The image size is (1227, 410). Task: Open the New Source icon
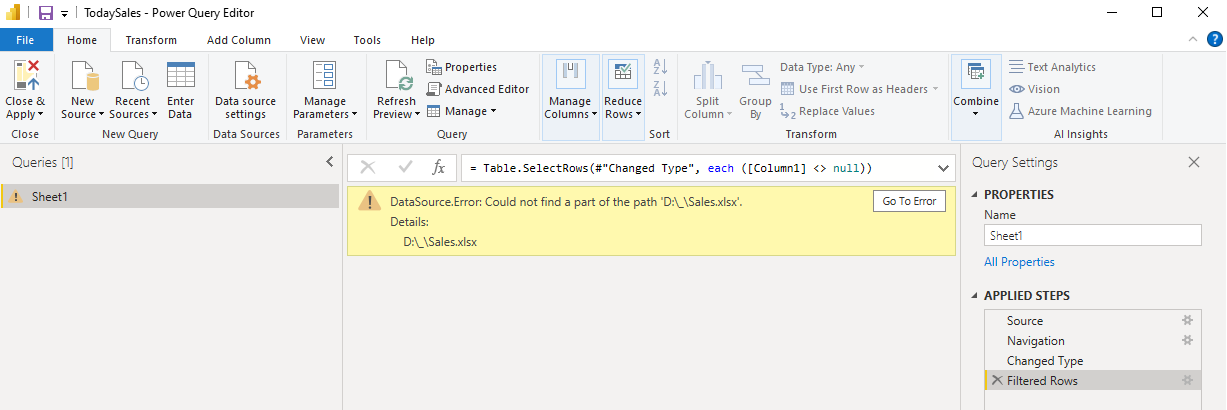pos(82,76)
